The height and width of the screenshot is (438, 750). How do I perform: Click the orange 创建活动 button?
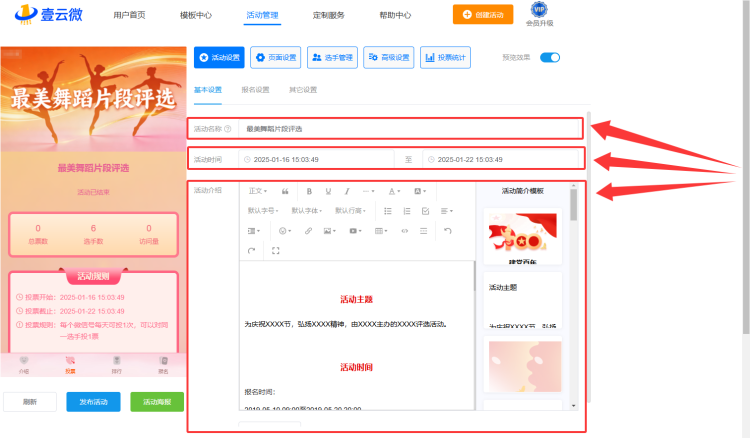(483, 14)
